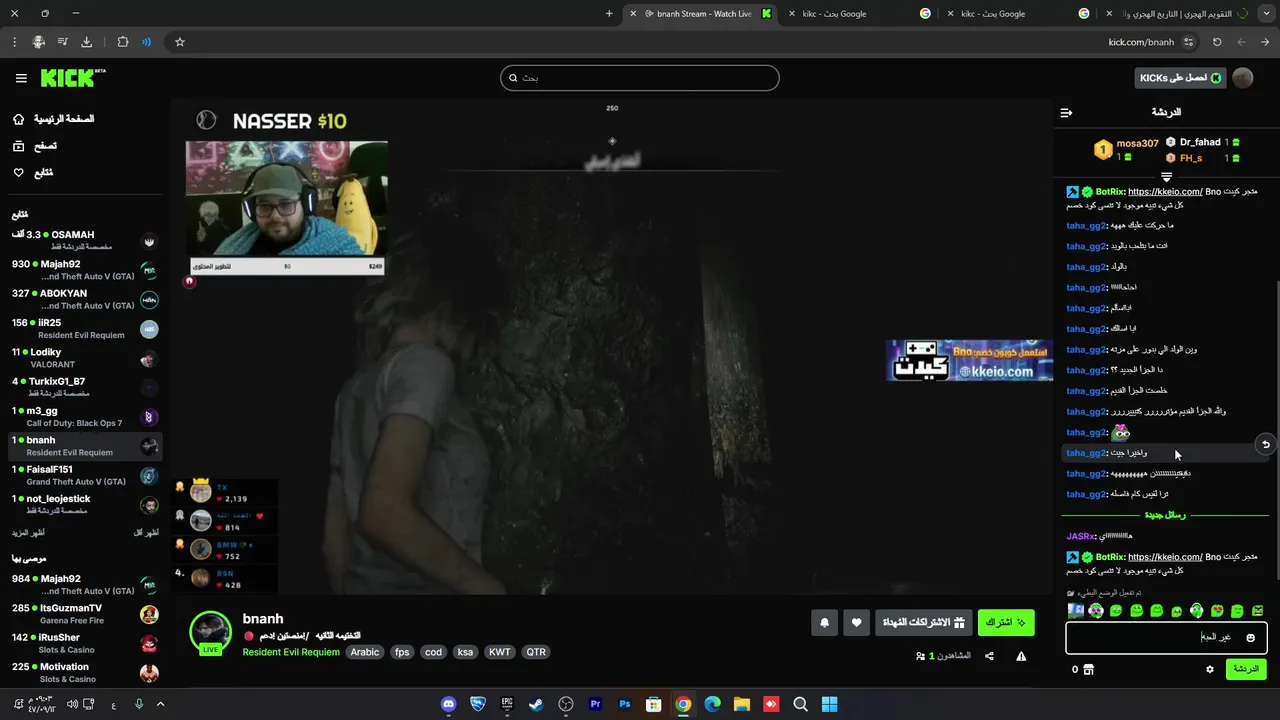The width and height of the screenshot is (1280, 720).
Task: Switch to the bnanh Stream browser tab
Action: 700,13
